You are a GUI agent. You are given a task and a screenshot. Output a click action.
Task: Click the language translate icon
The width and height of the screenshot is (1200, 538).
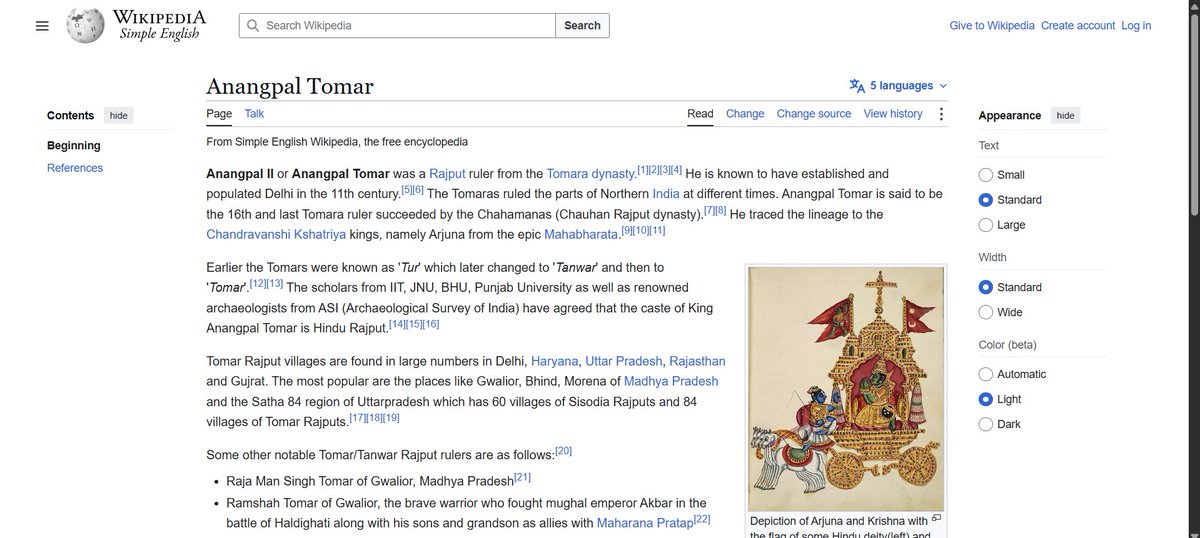857,86
